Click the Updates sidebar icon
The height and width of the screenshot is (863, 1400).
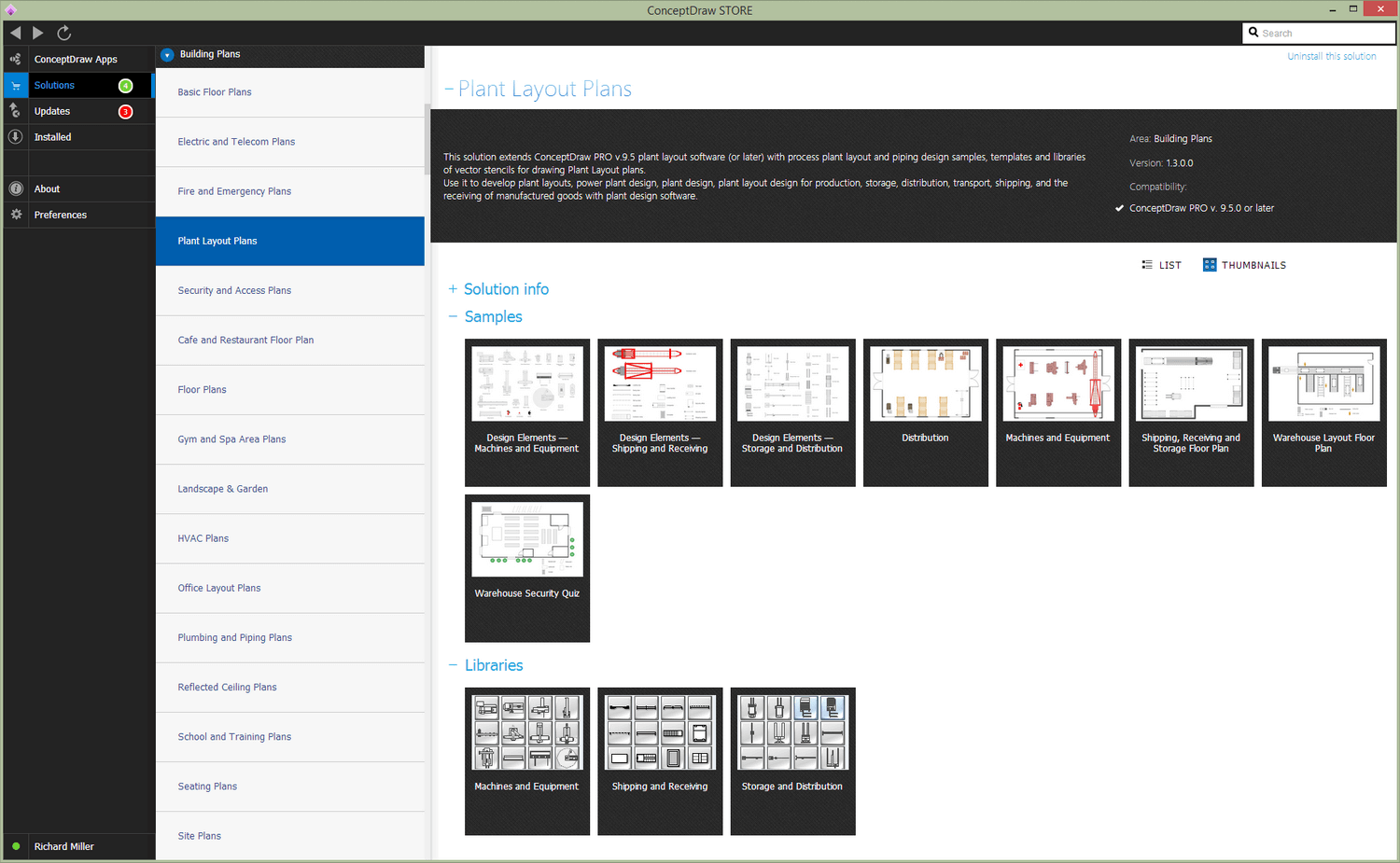point(16,111)
